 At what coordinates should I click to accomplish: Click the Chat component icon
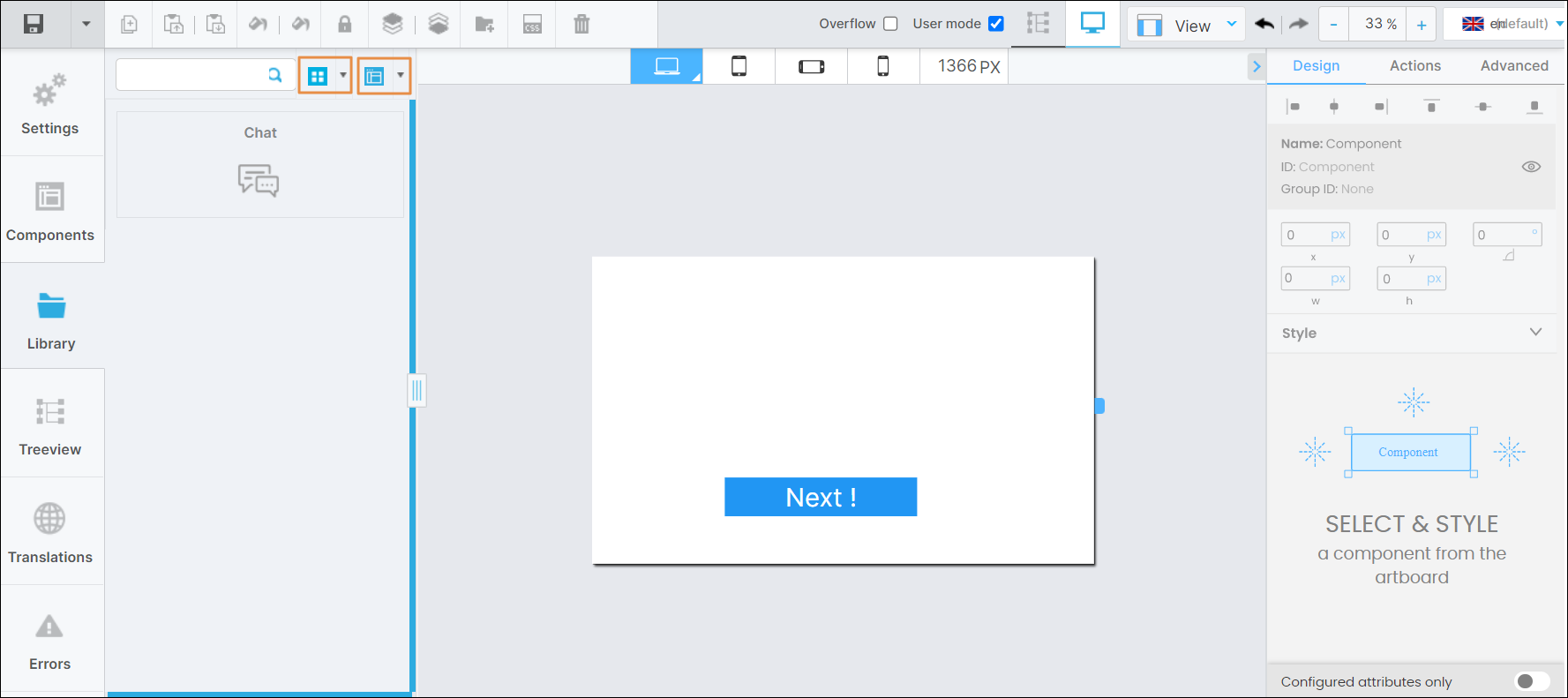[x=259, y=180]
